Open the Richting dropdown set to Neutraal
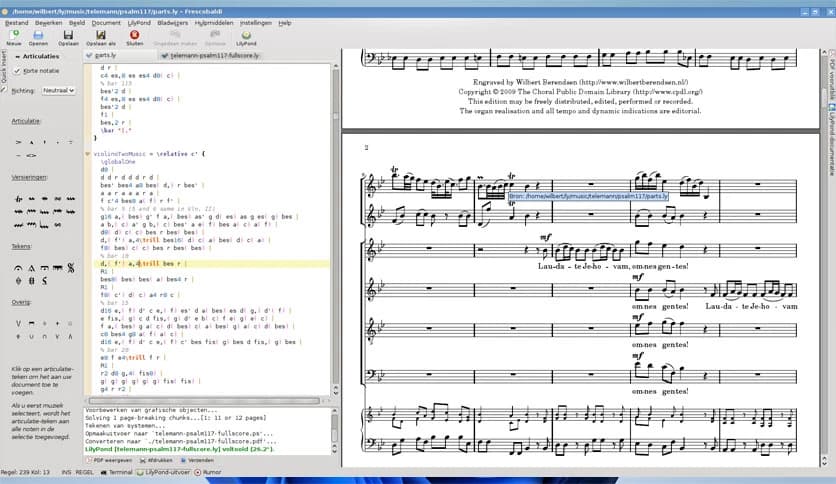The height and width of the screenshot is (484, 836). point(58,90)
